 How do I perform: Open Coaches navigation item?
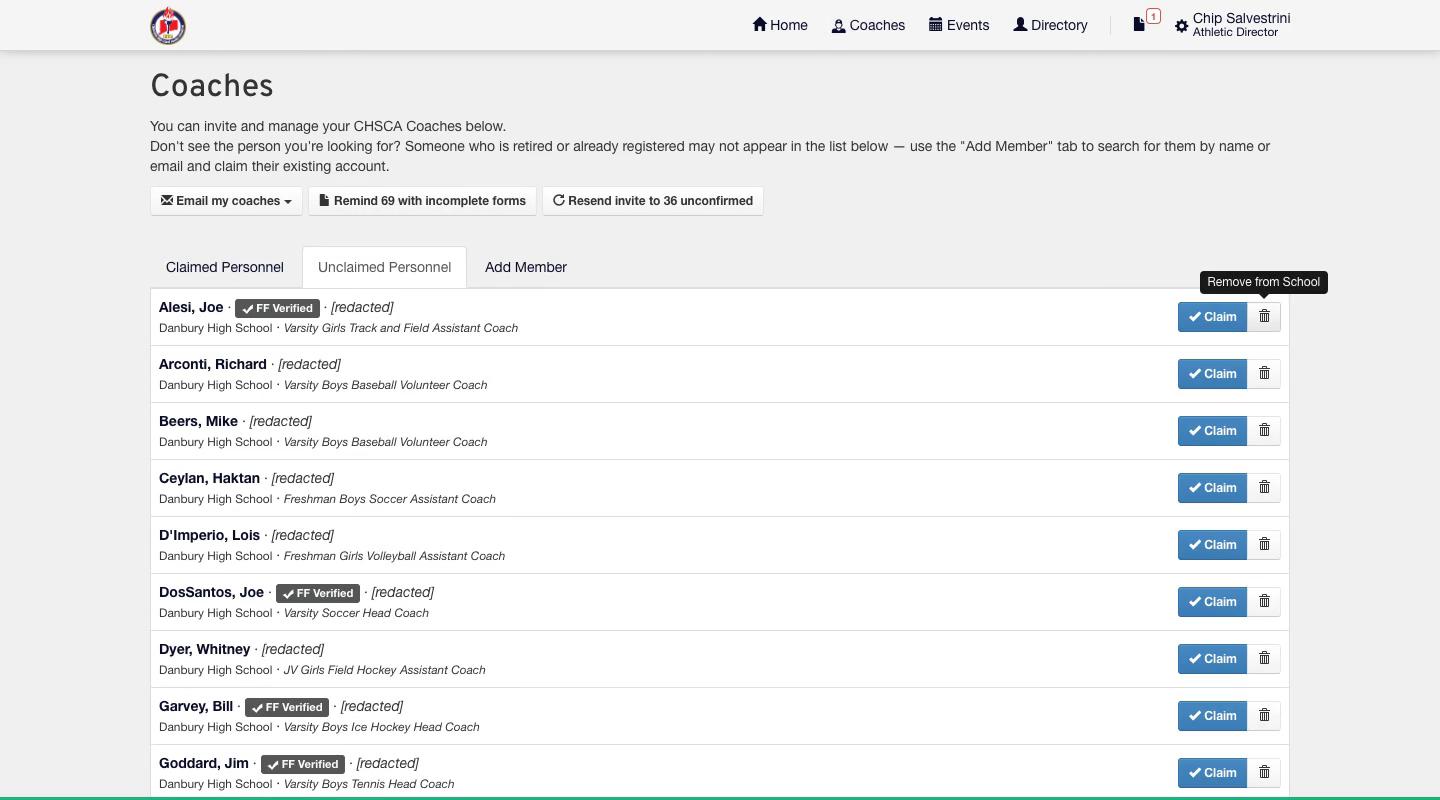(x=868, y=25)
